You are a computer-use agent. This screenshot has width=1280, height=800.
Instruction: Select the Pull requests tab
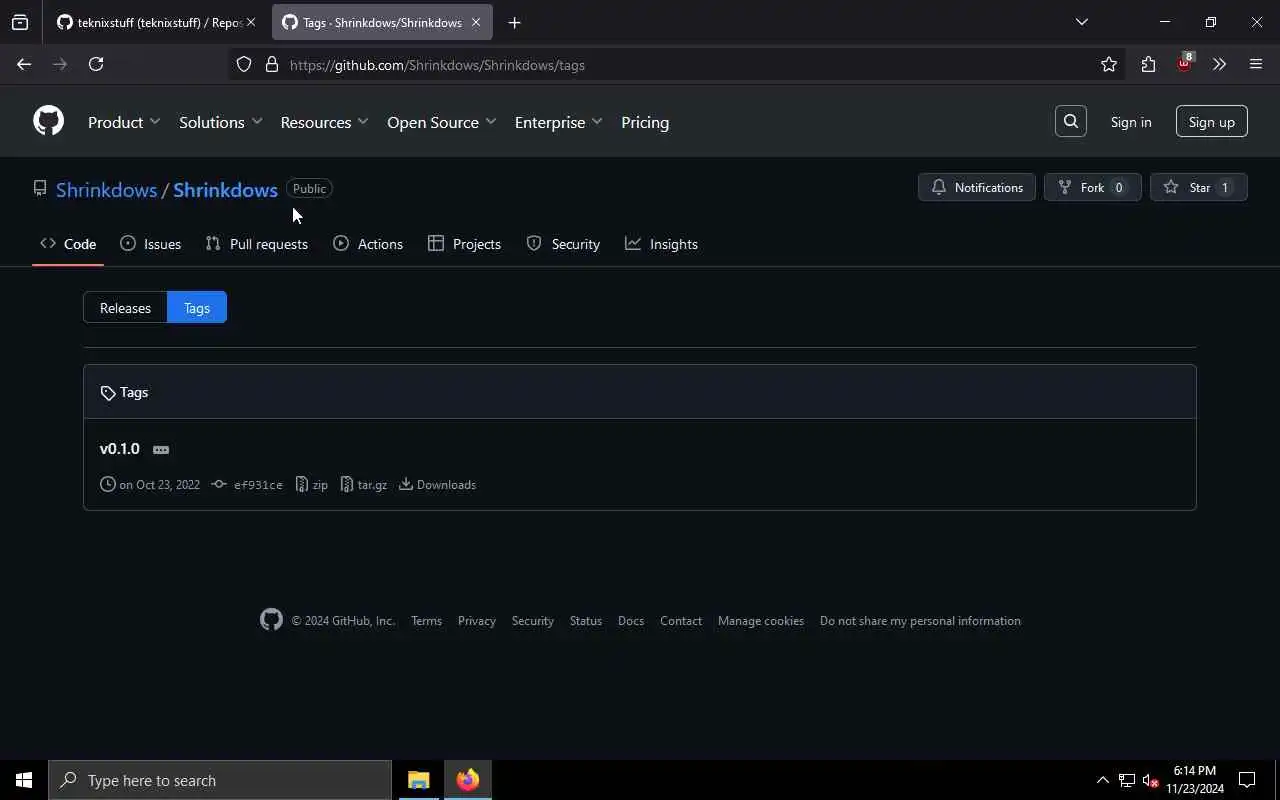(257, 244)
